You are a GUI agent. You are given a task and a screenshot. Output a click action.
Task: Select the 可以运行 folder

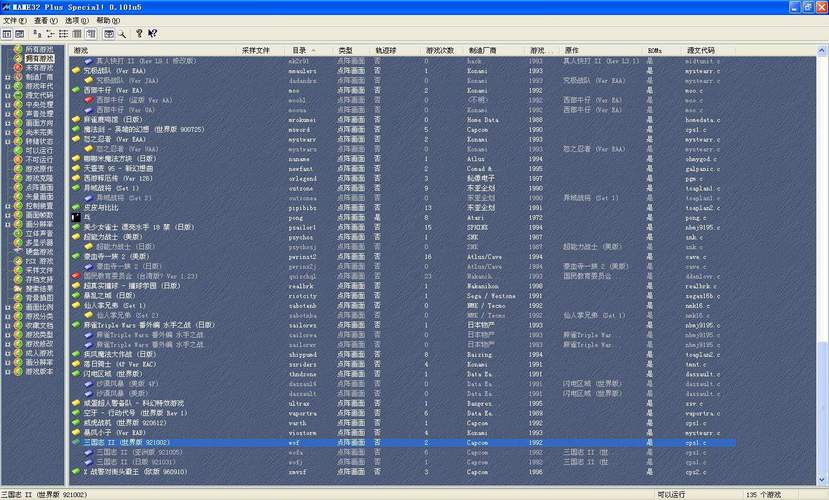[x=39, y=151]
